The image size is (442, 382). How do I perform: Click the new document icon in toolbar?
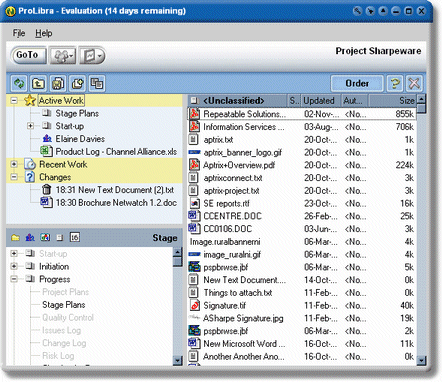pos(77,83)
